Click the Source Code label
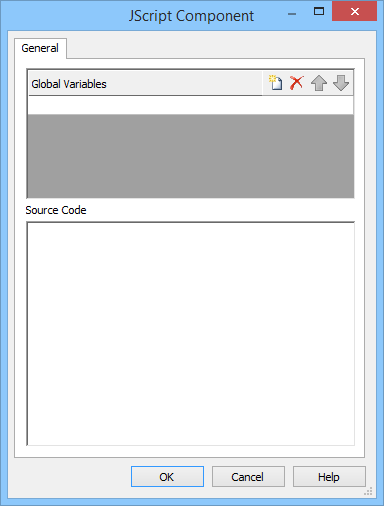The height and width of the screenshot is (506, 384). coord(56,210)
